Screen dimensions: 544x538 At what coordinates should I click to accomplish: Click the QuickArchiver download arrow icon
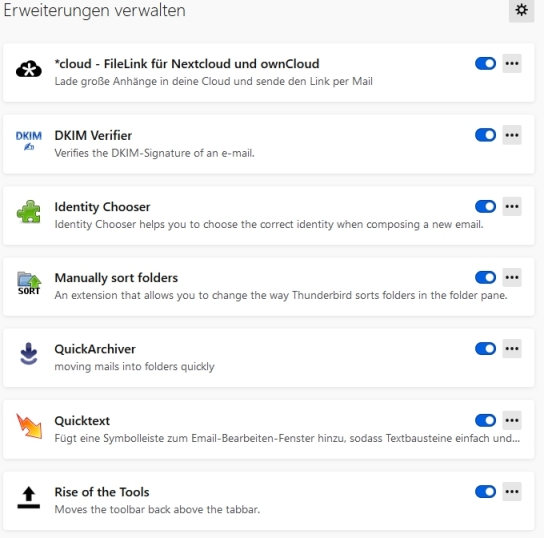coord(29,354)
